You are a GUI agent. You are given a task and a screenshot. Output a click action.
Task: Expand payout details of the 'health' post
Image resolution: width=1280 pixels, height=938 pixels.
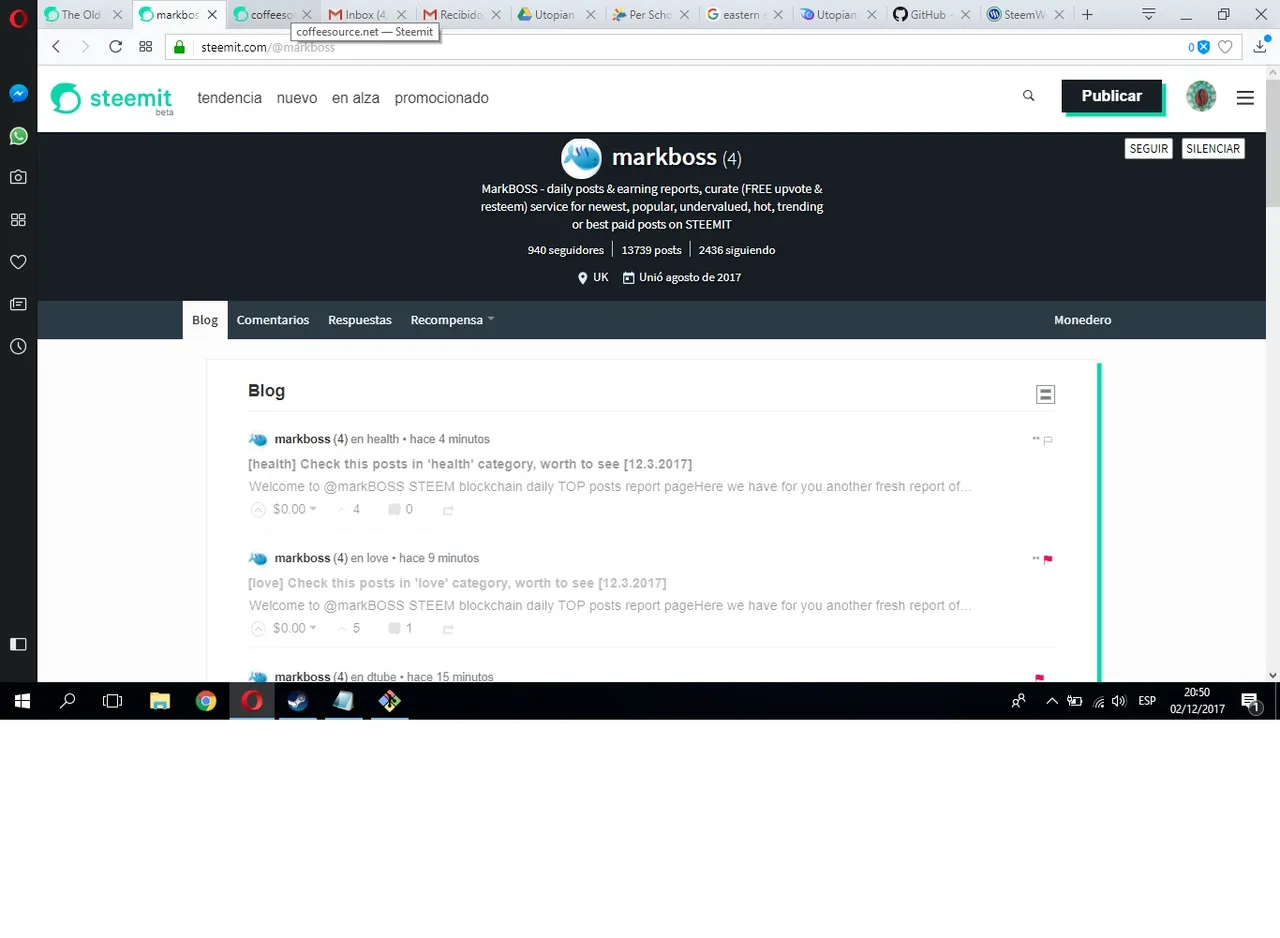click(x=295, y=509)
